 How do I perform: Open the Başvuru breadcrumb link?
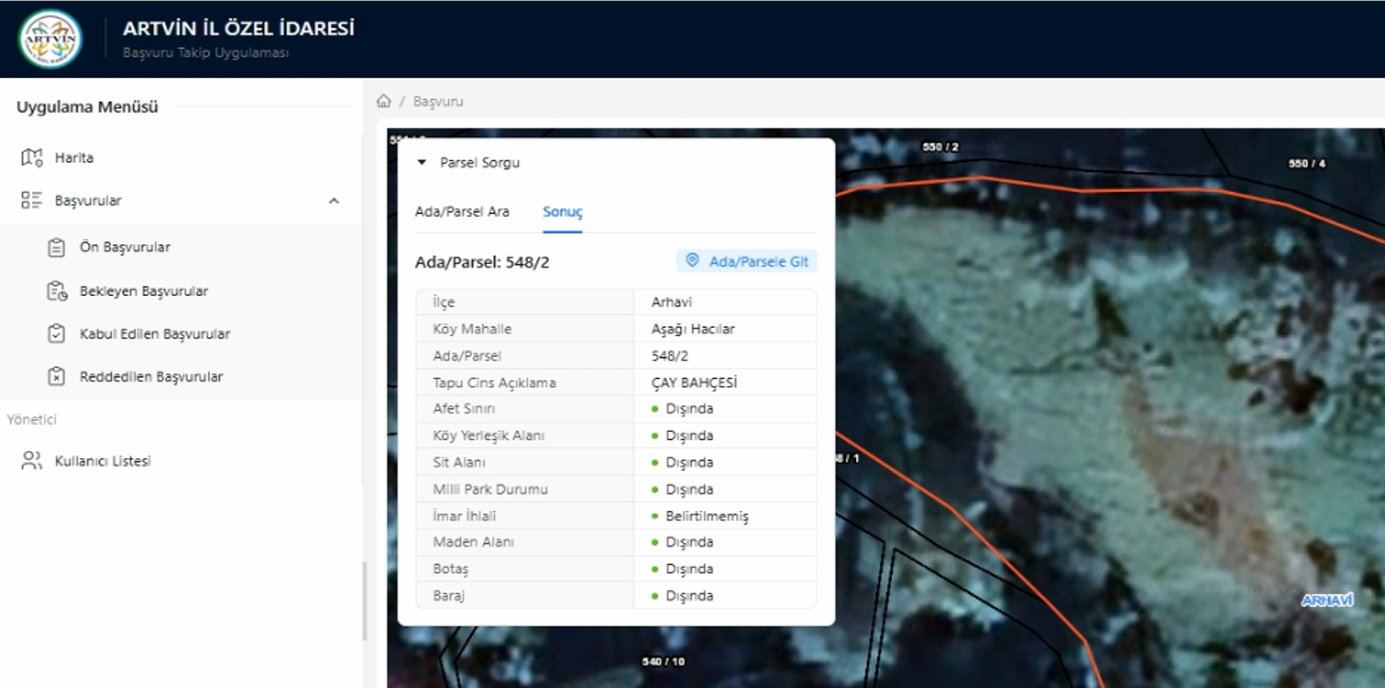pos(438,101)
